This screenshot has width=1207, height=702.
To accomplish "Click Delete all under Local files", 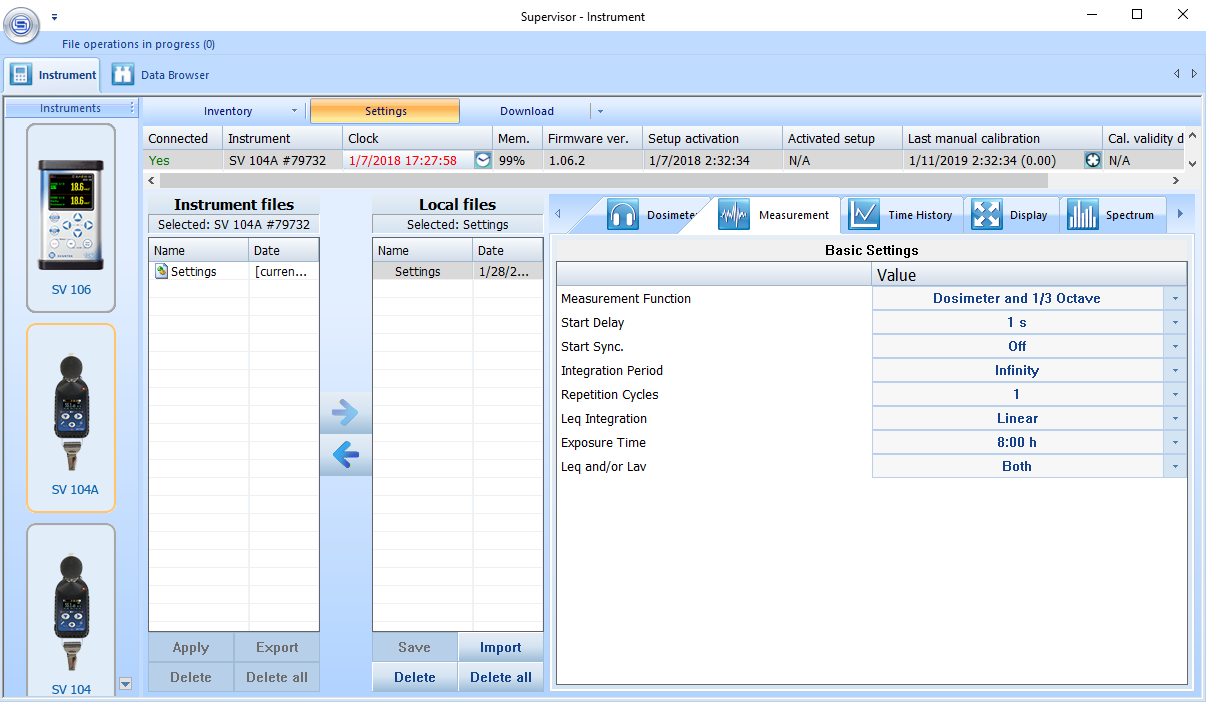I will 500,677.
